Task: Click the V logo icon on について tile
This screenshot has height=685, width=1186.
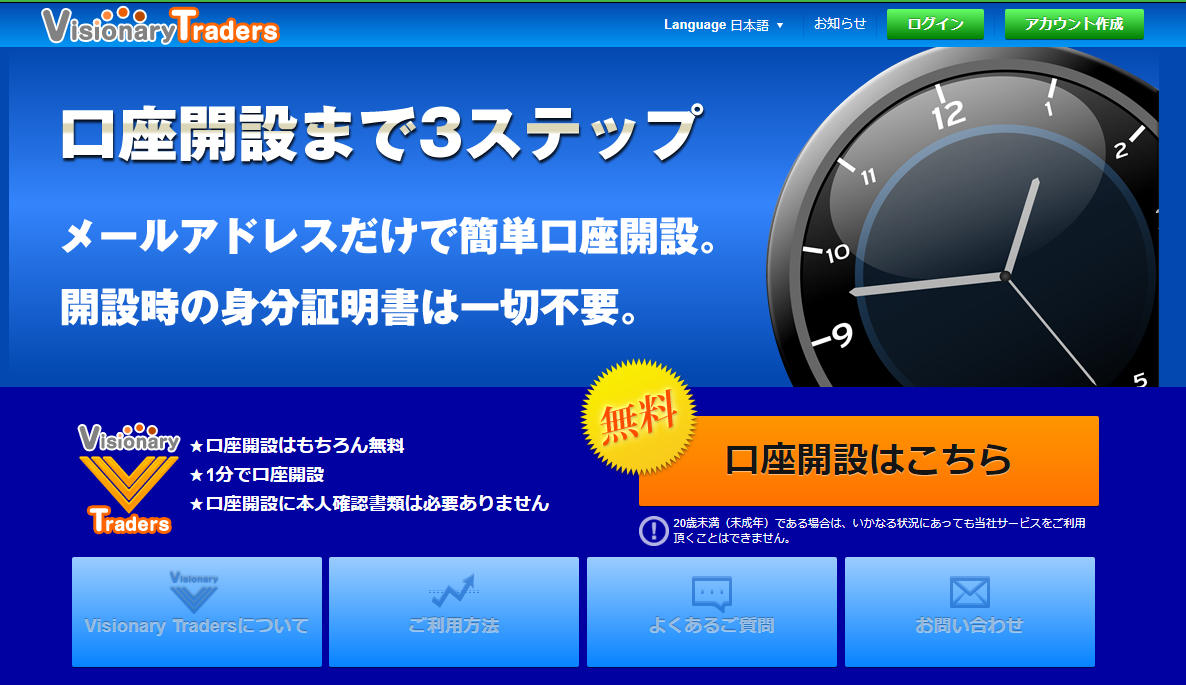Action: 194,592
